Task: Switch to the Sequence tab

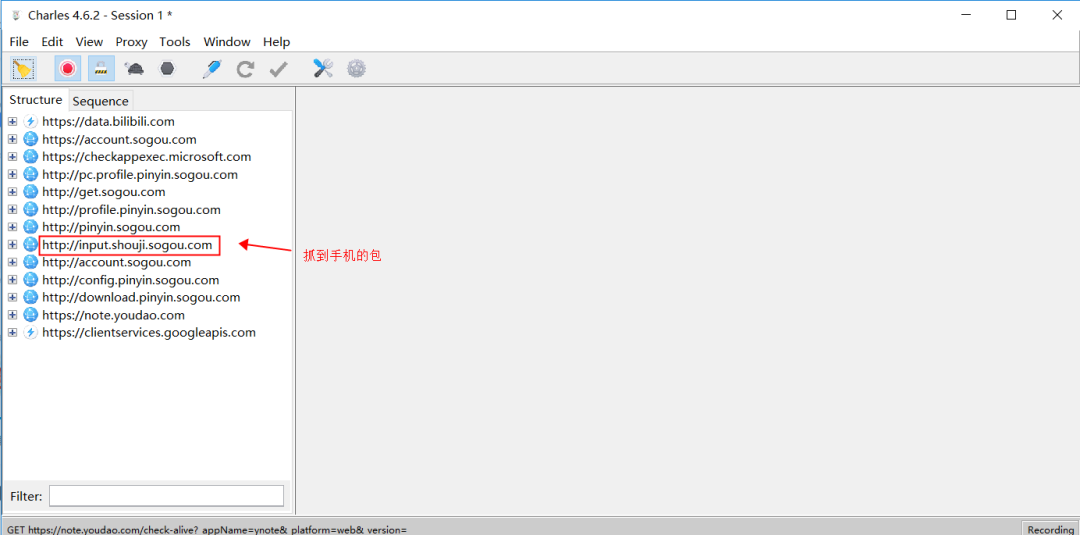Action: click(101, 101)
